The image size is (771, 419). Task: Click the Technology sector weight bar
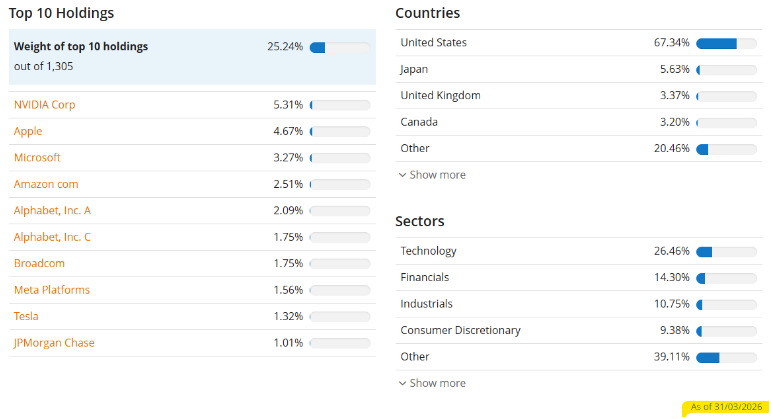tap(726, 252)
